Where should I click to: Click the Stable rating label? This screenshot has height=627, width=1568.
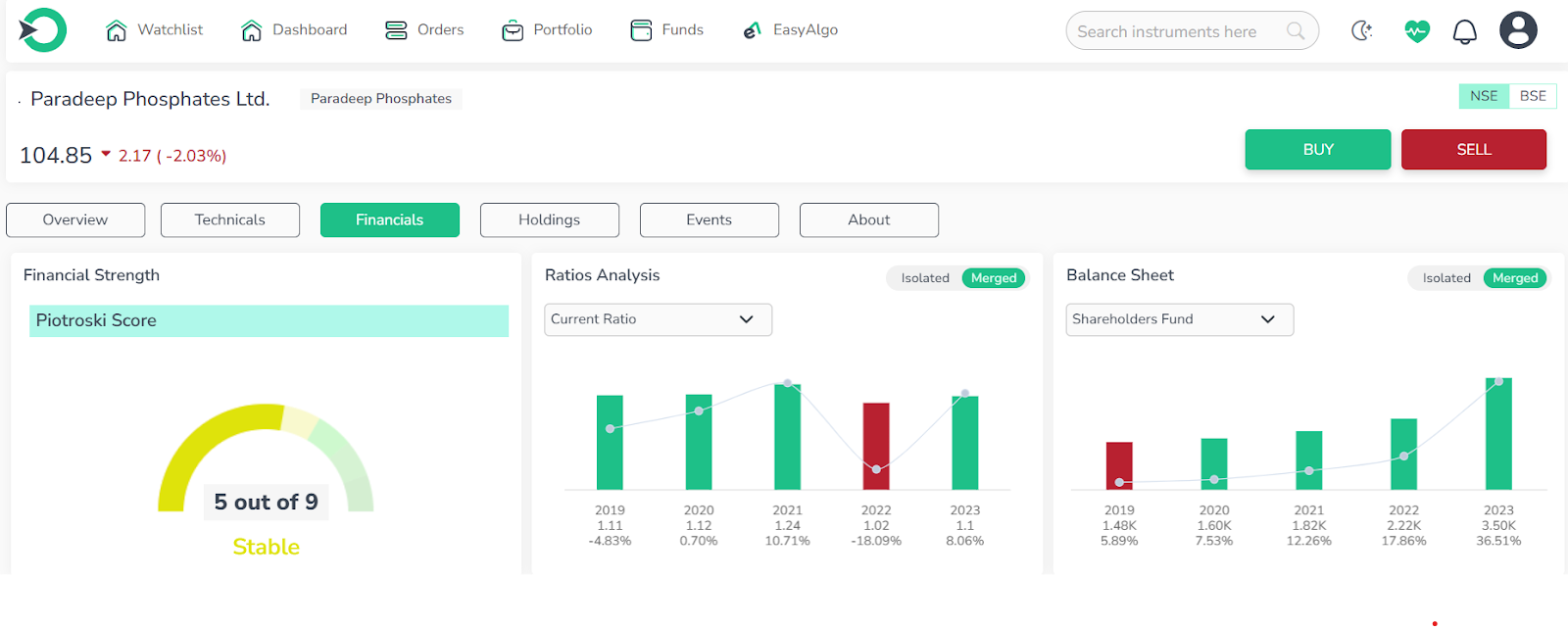[267, 547]
